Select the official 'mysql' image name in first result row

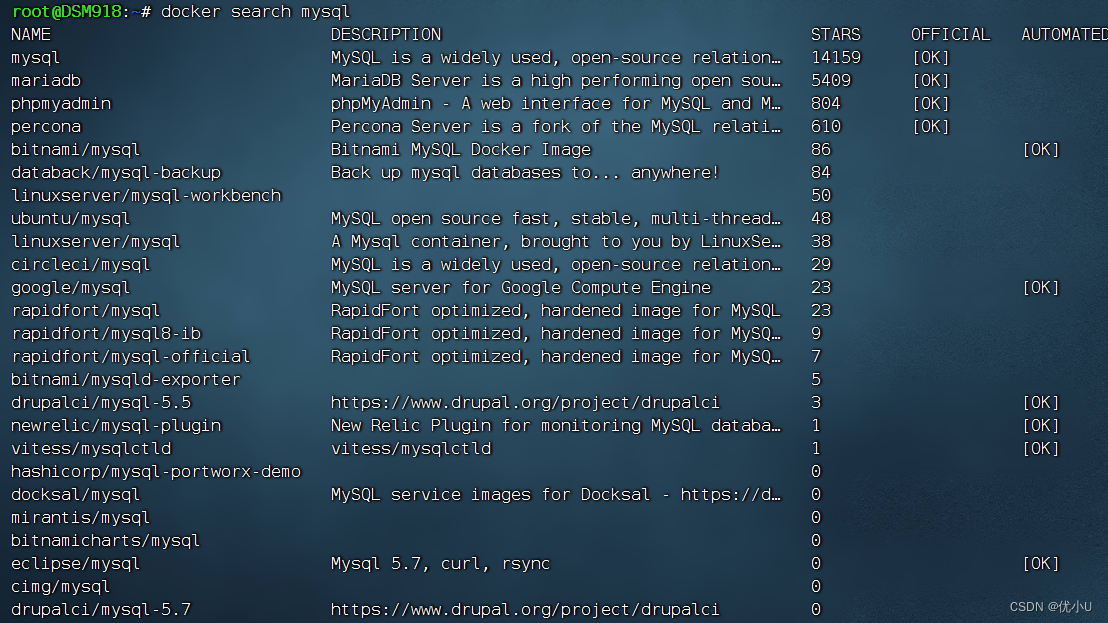tap(35, 58)
